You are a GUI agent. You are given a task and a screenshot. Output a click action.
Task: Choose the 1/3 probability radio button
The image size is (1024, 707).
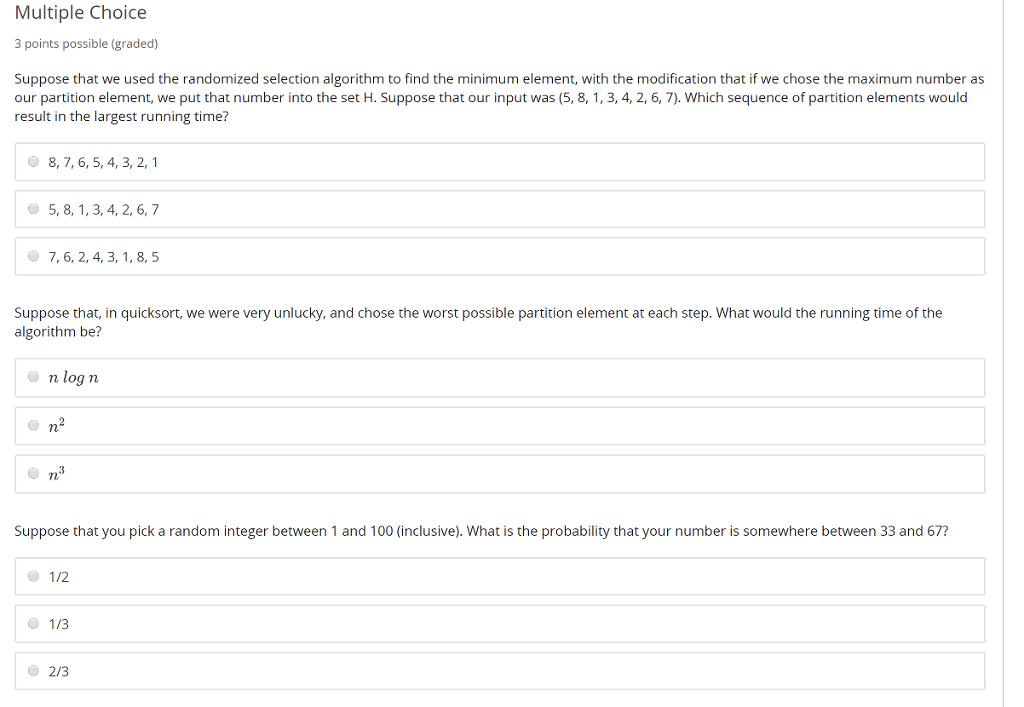pyautogui.click(x=34, y=624)
